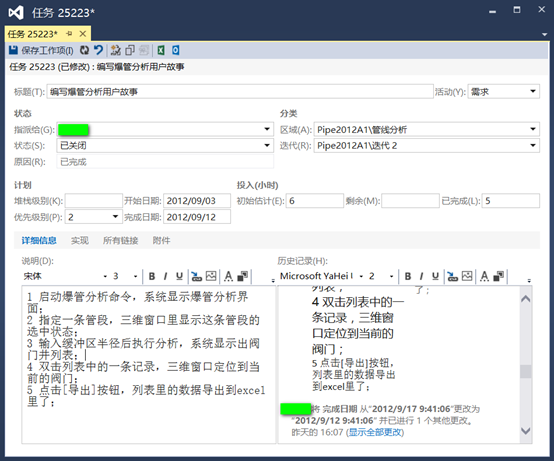Image resolution: width=554 pixels, height=461 pixels.
Task: Change font color in description editor
Action: (x=229, y=276)
